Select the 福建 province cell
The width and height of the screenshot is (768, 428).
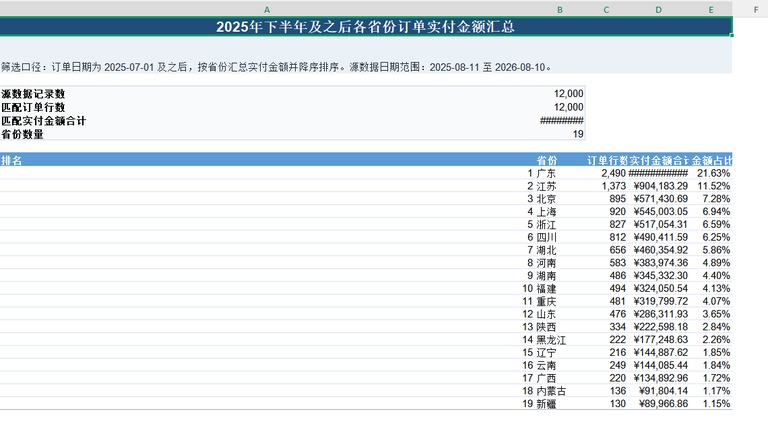[560, 288]
